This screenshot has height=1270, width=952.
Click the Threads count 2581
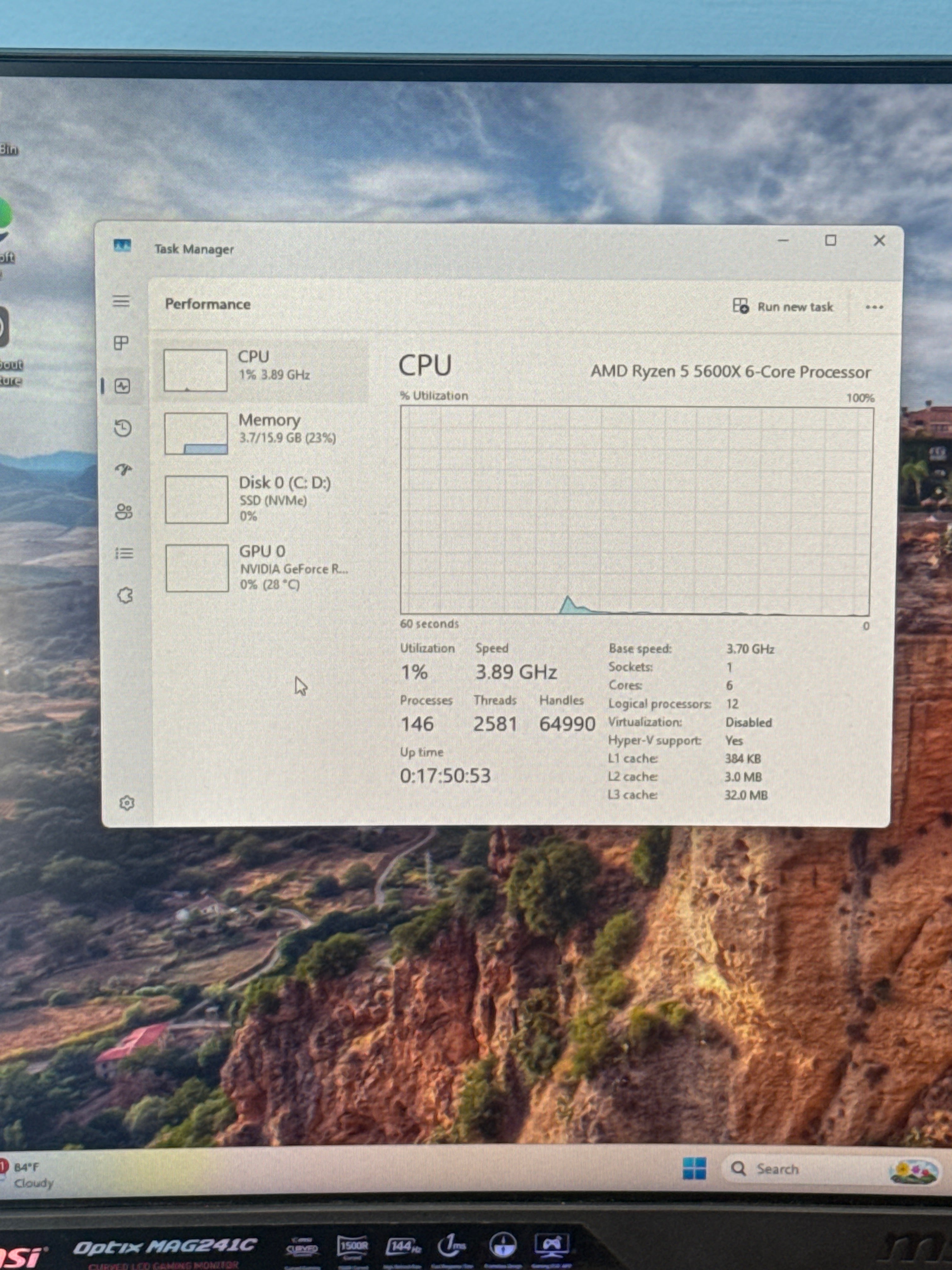tap(495, 724)
